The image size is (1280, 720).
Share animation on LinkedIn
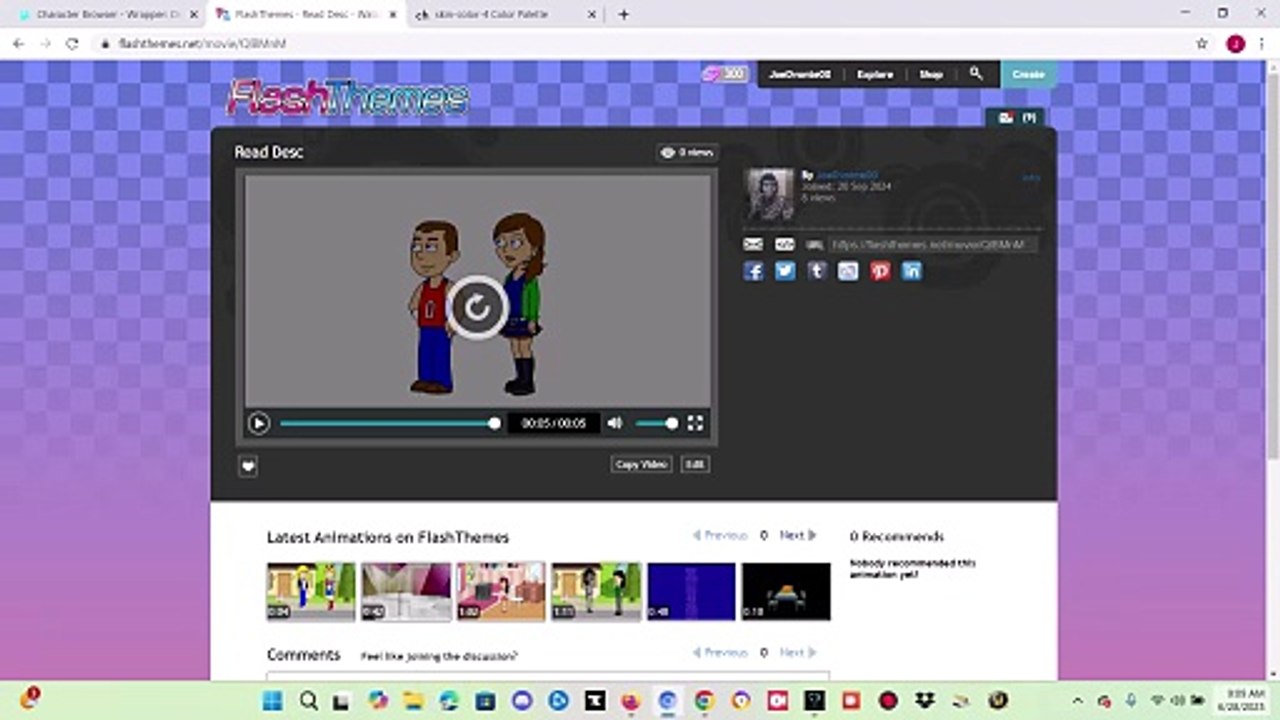(x=912, y=271)
